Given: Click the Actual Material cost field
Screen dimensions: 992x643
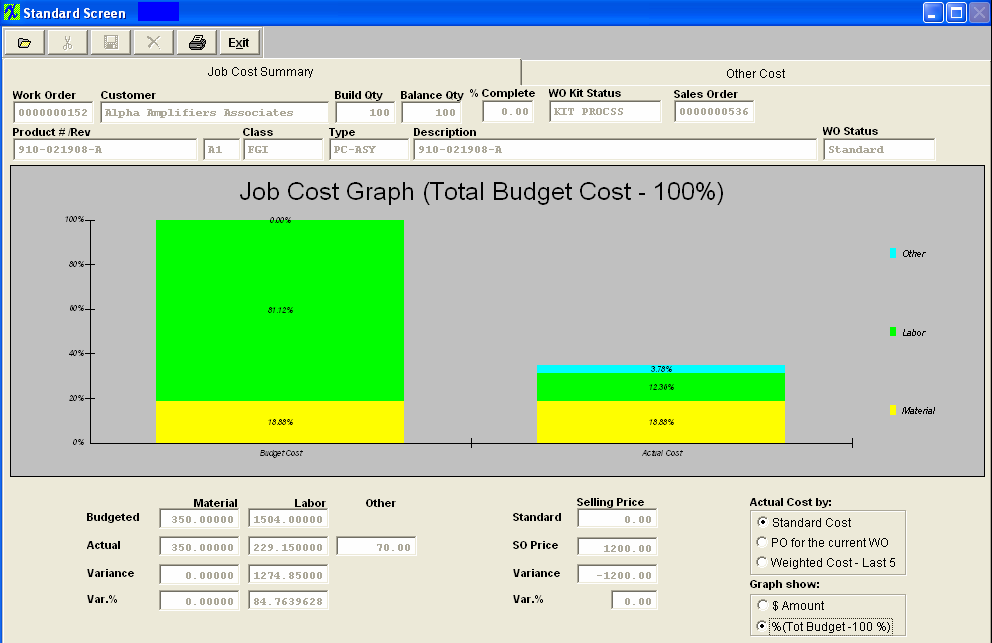Looking at the screenshot, I should [x=199, y=547].
